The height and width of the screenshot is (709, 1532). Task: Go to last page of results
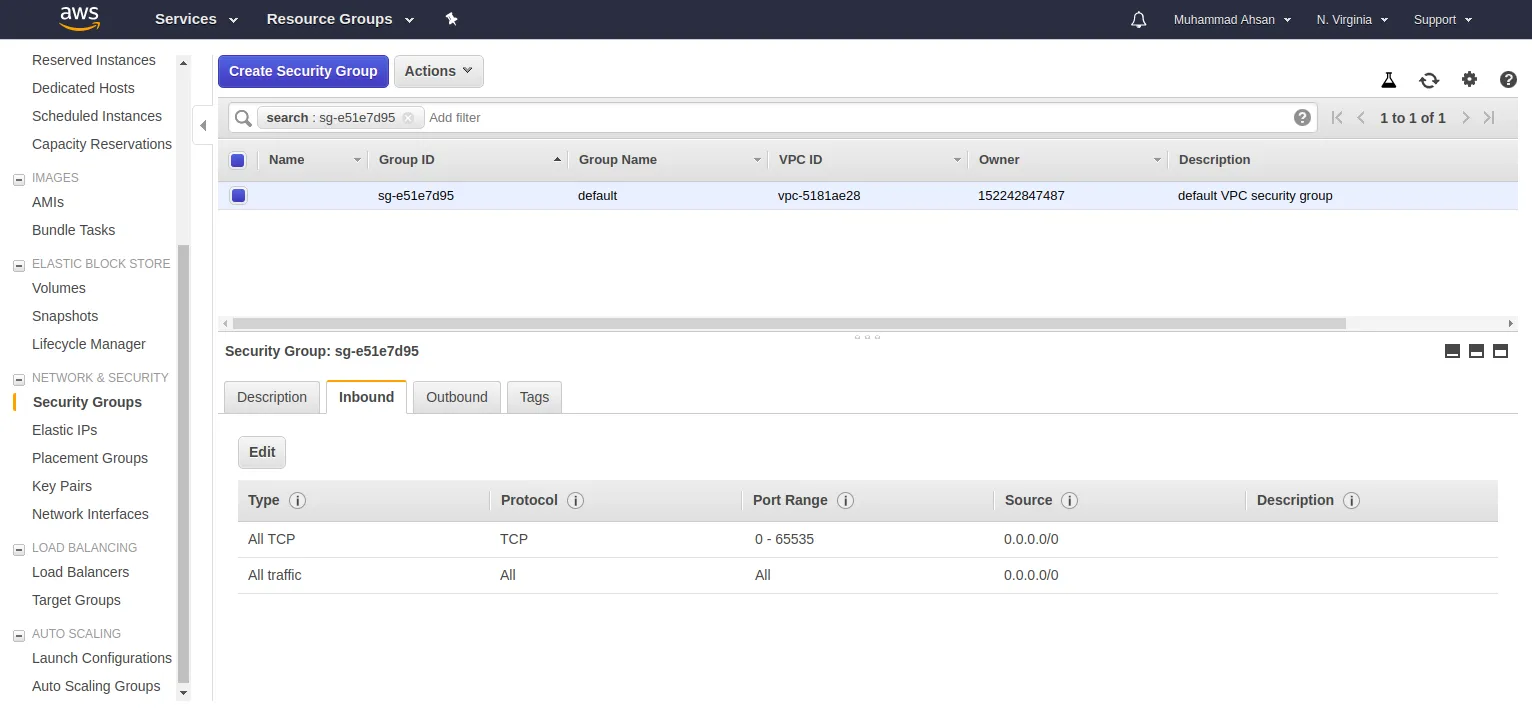[x=1489, y=118]
